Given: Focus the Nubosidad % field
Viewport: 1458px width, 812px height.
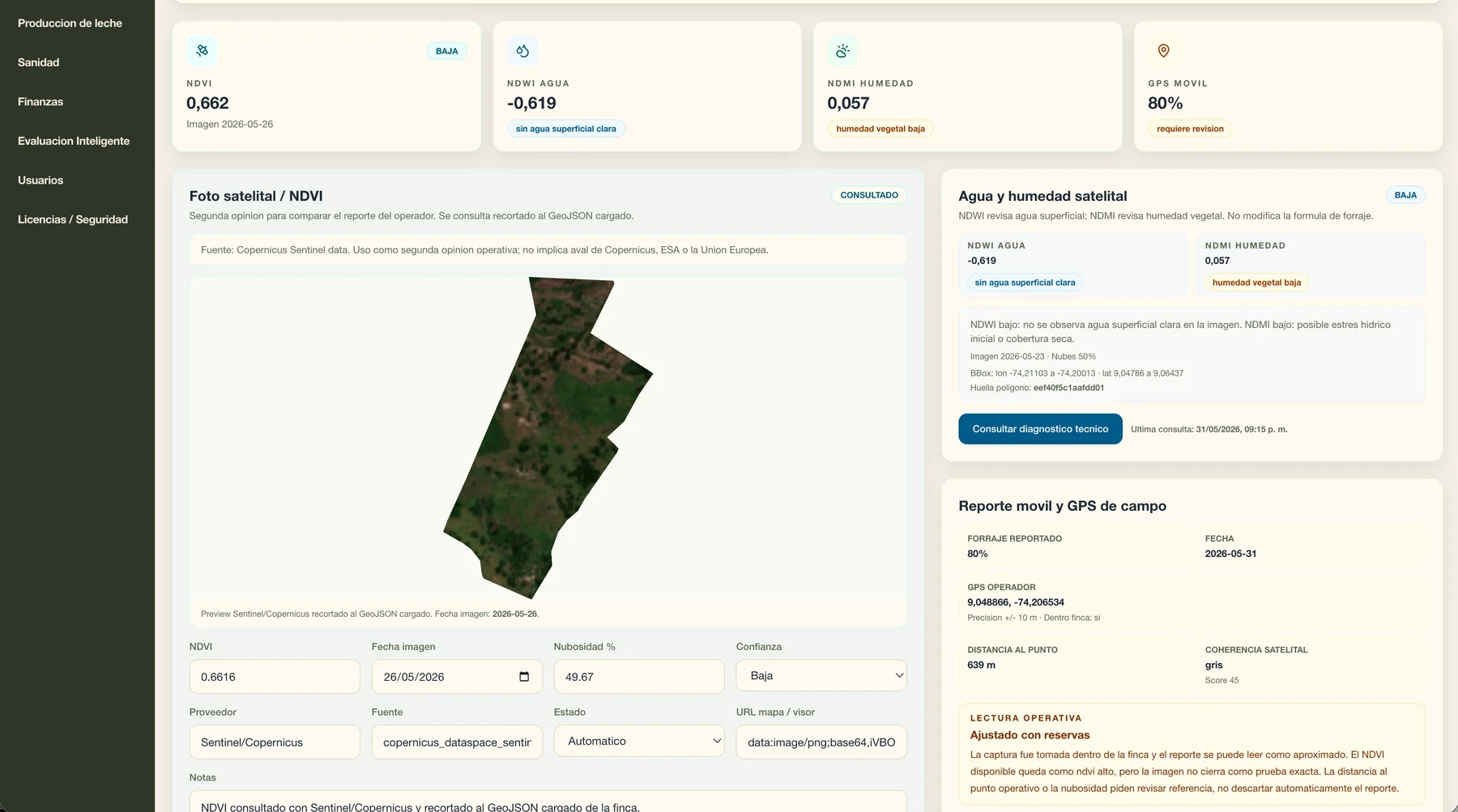Looking at the screenshot, I should 639,677.
